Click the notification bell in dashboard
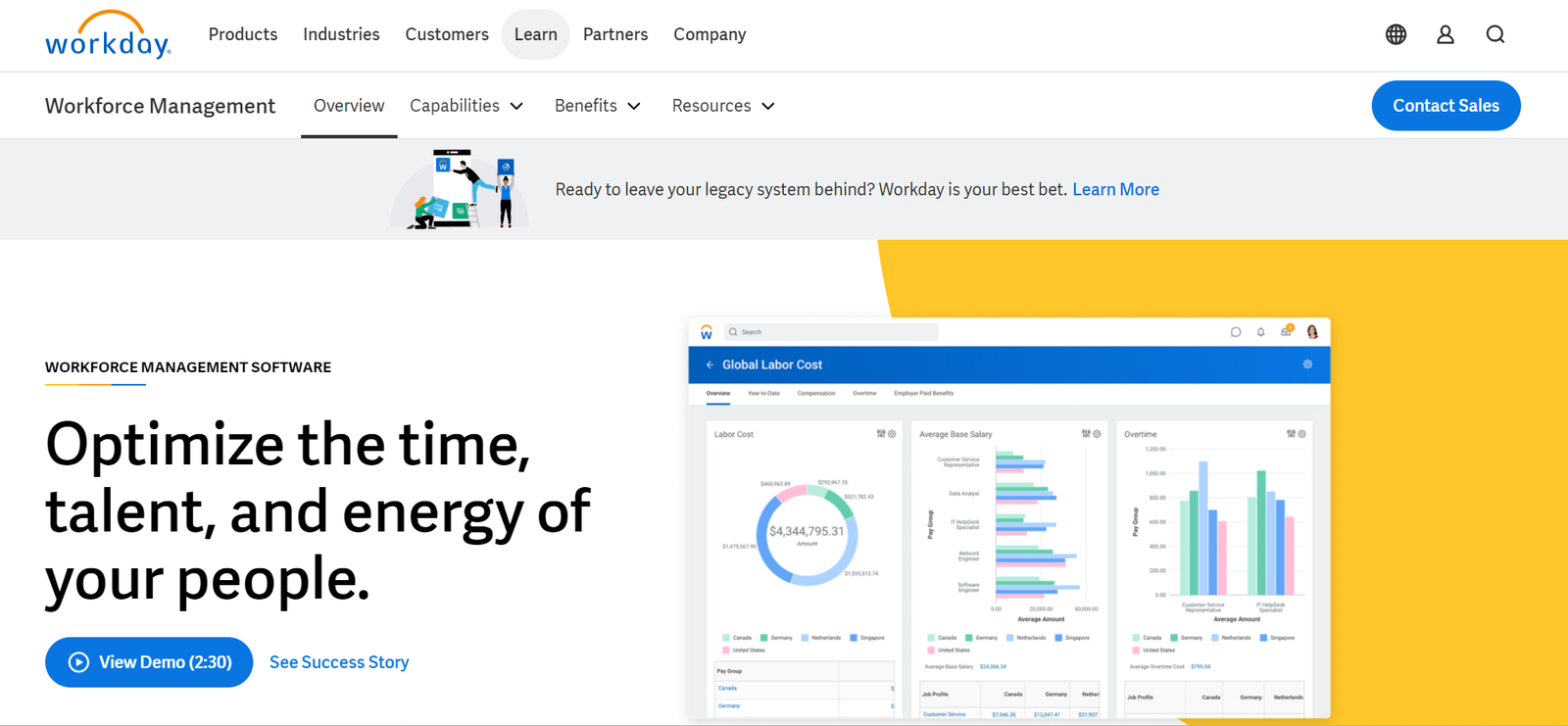 tap(1261, 332)
